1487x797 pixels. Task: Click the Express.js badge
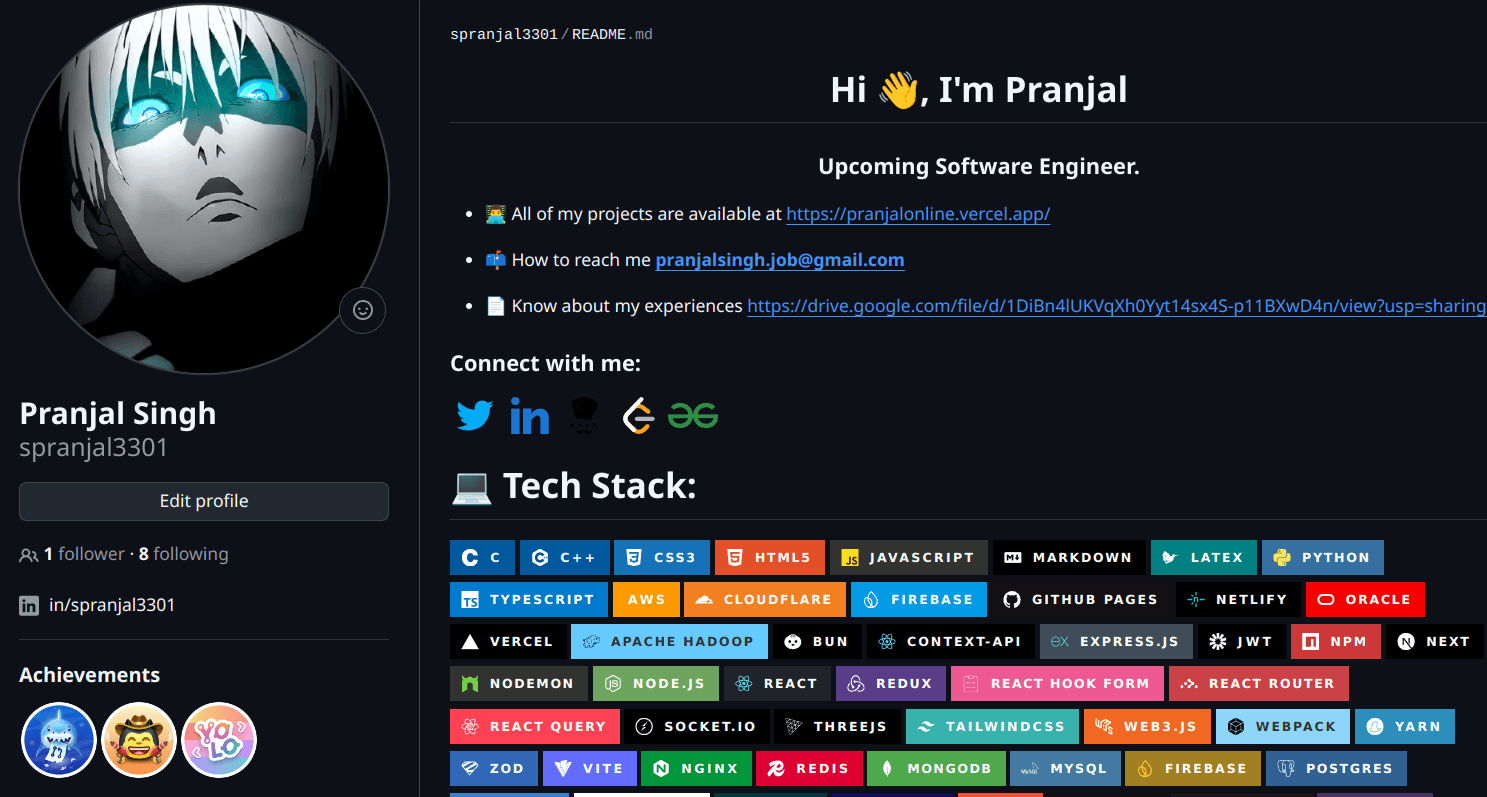[x=1116, y=641]
